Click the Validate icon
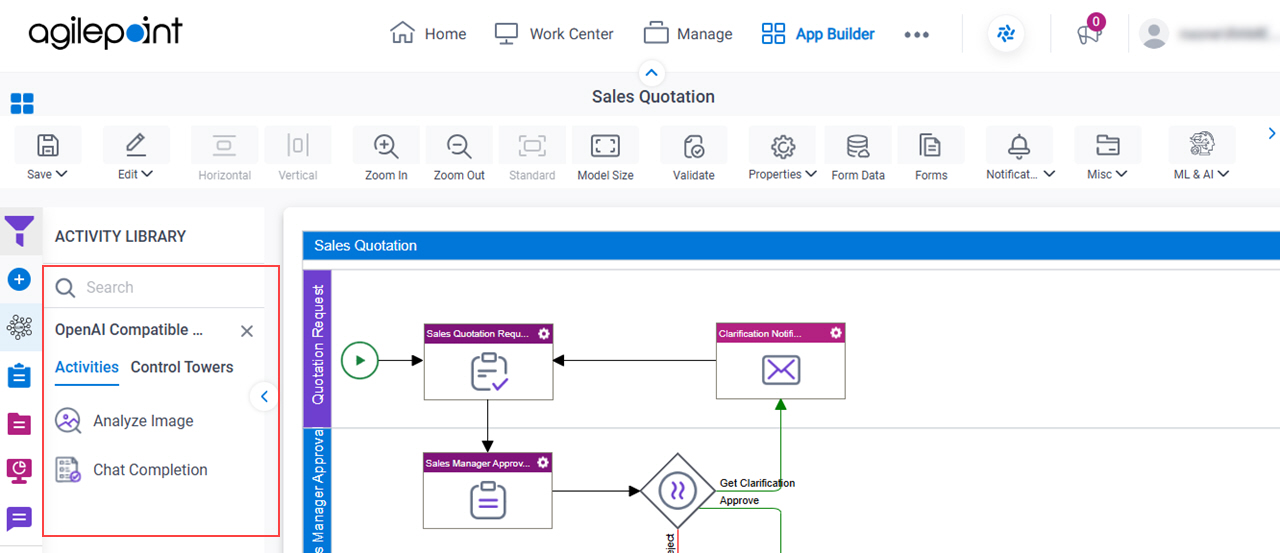The image size is (1280, 553). click(x=694, y=146)
